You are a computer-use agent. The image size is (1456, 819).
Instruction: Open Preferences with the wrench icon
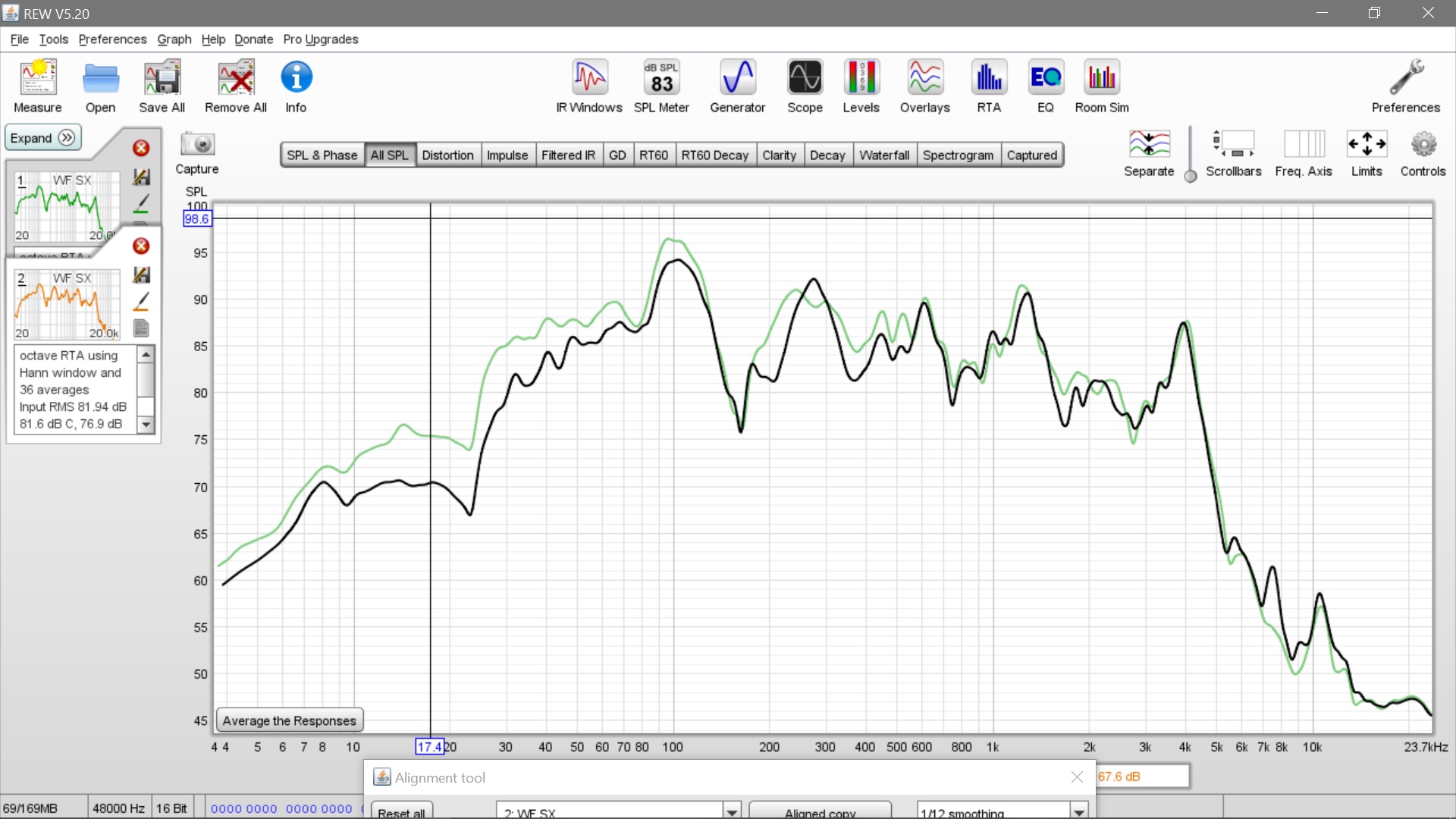(1405, 86)
